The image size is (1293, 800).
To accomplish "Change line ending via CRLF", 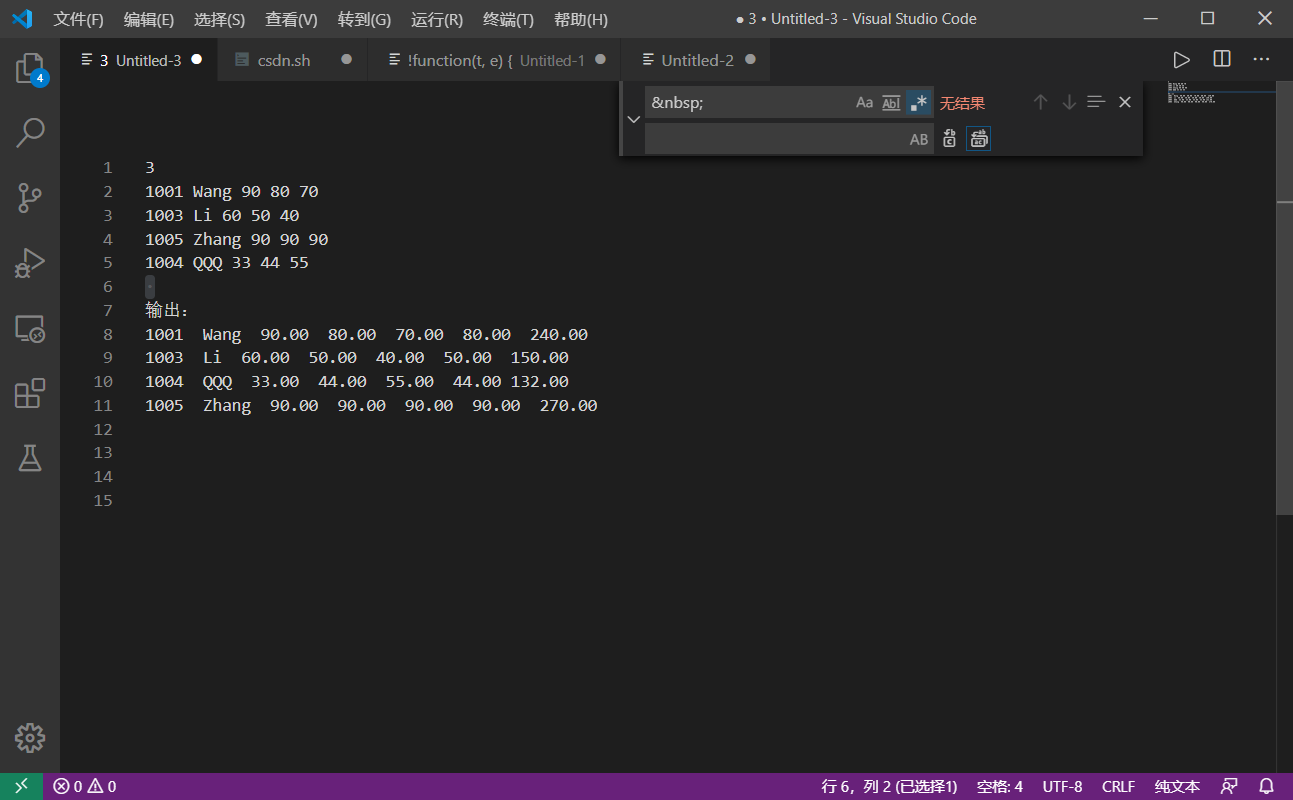I will (1118, 786).
